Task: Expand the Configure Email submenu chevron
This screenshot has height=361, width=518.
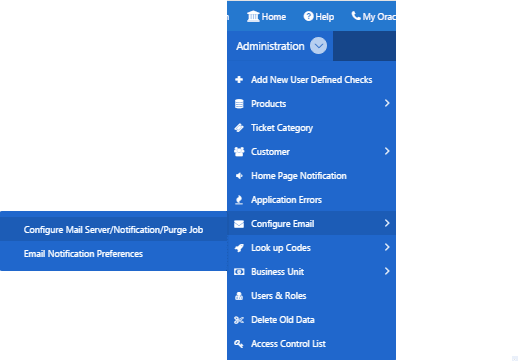Action: click(387, 223)
